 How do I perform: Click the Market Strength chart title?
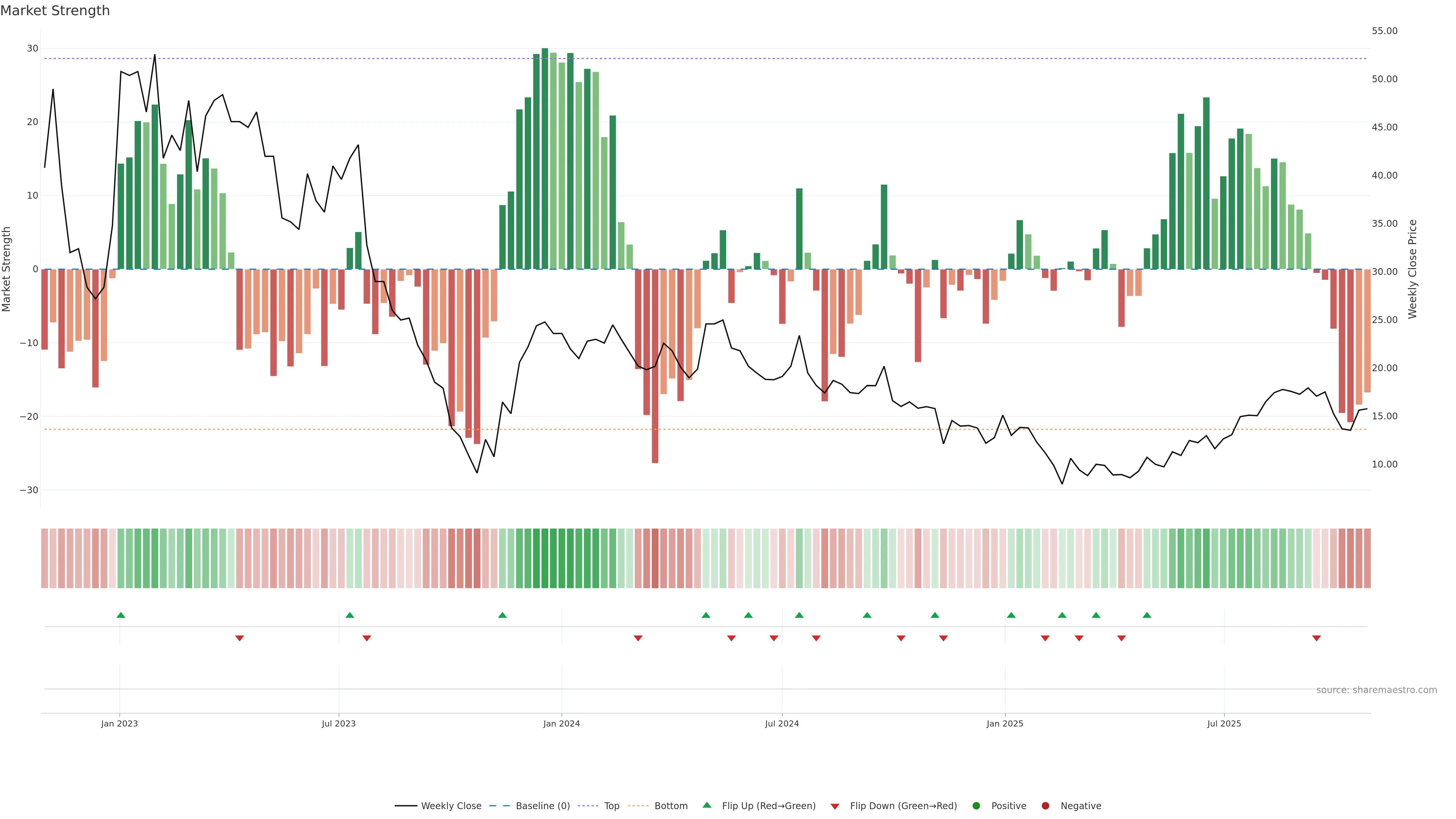[55, 11]
